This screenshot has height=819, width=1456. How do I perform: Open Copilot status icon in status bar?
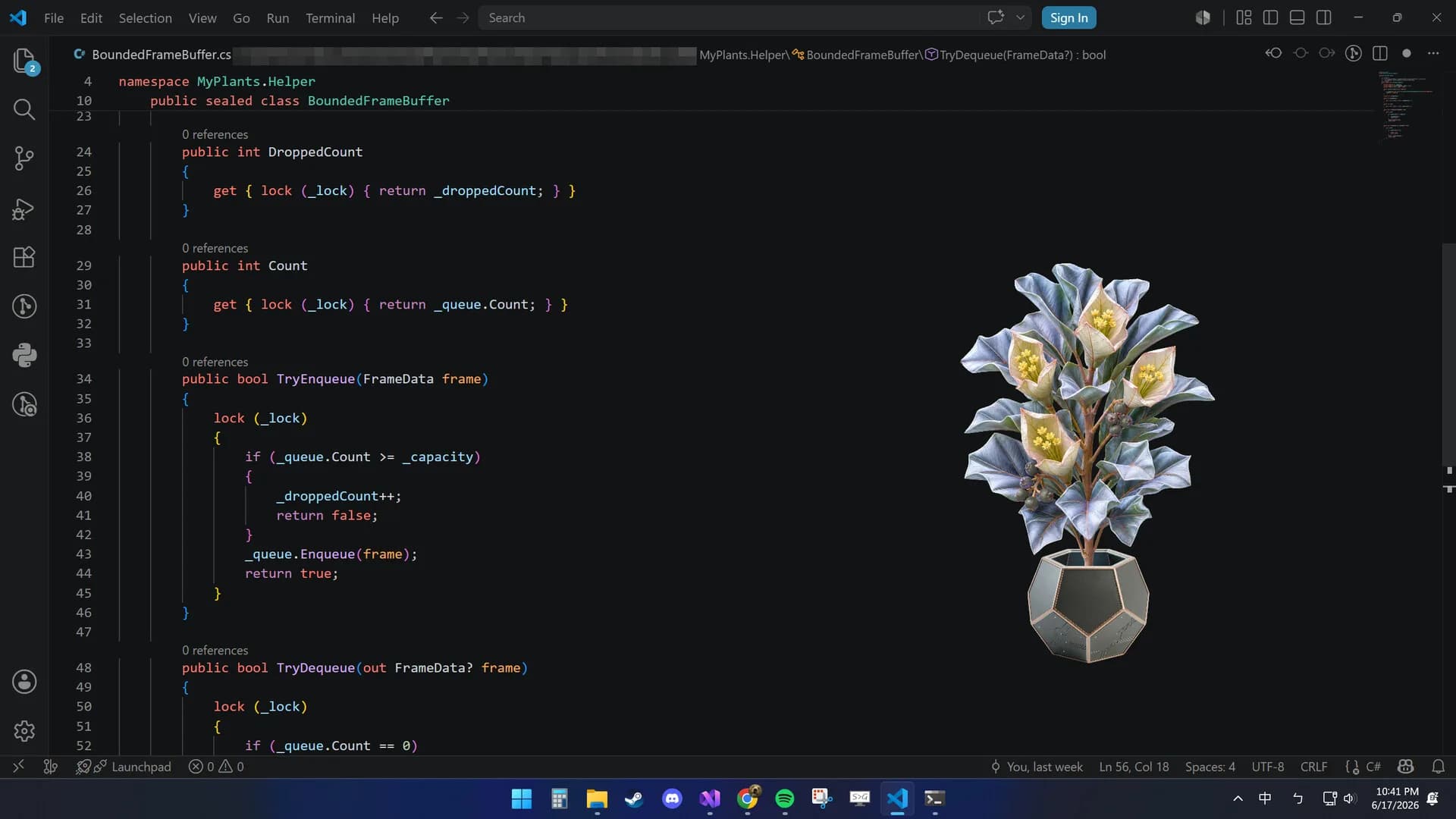[1405, 767]
